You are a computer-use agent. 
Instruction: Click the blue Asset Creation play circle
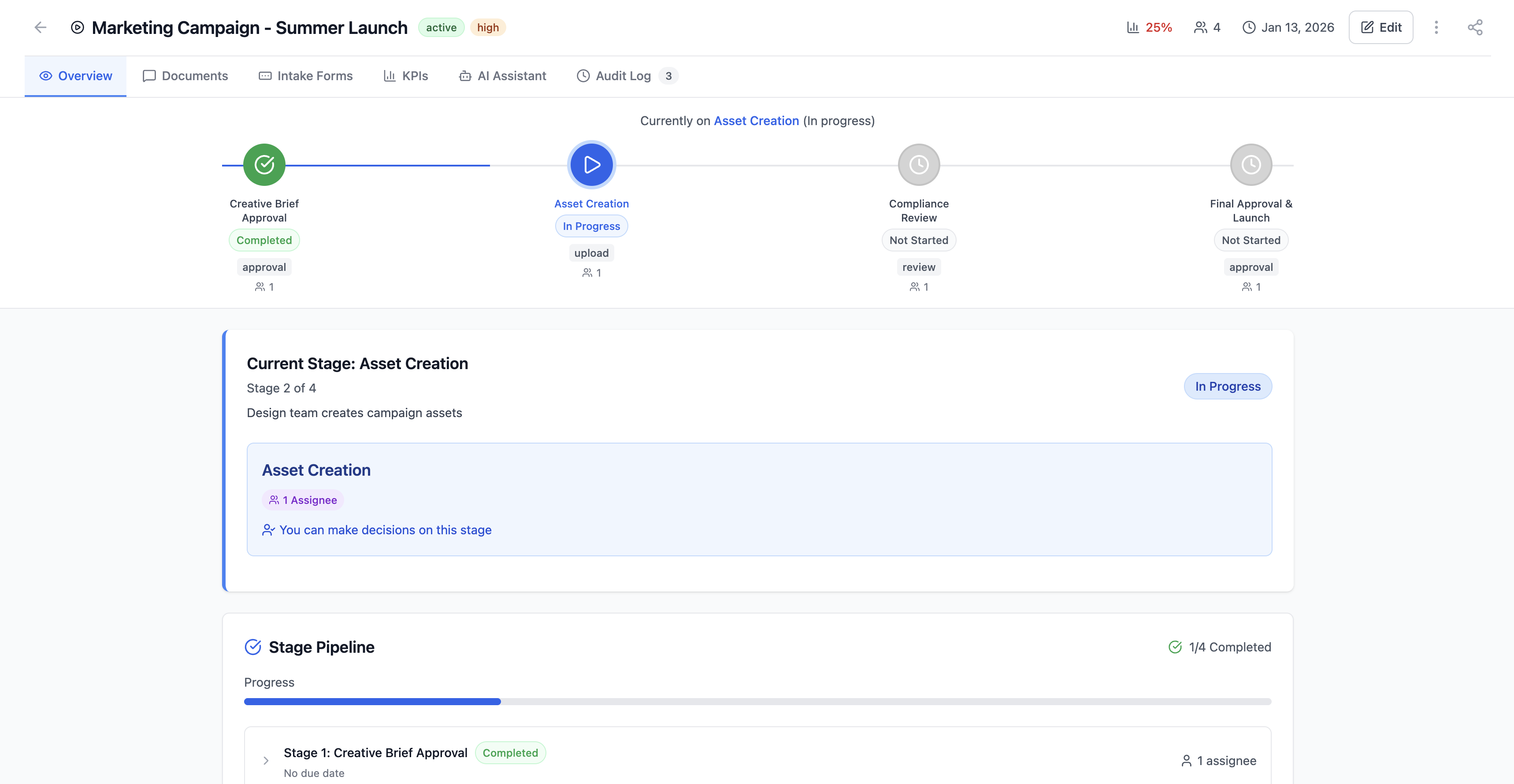point(591,165)
